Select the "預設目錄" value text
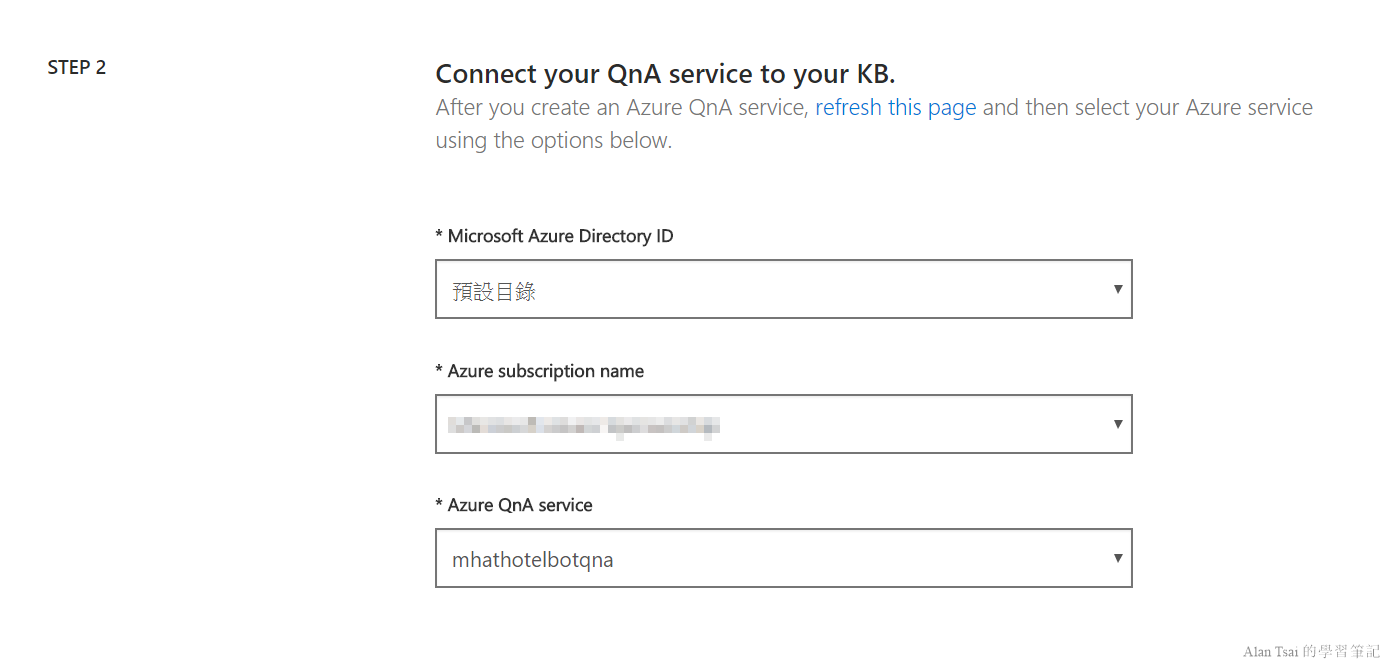1384x662 pixels. (x=494, y=292)
